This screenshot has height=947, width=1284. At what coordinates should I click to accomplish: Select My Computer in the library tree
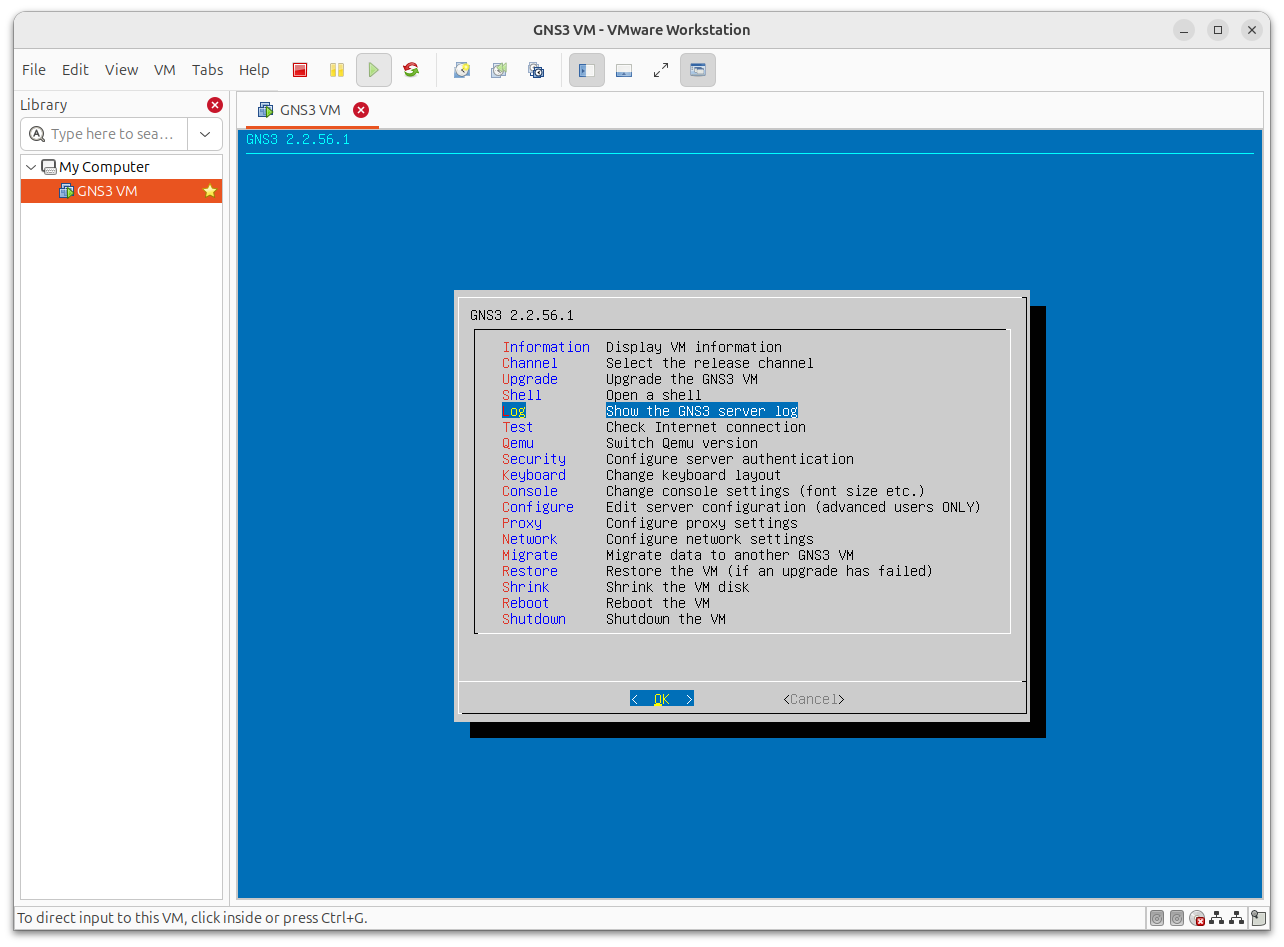pyautogui.click(x=104, y=167)
